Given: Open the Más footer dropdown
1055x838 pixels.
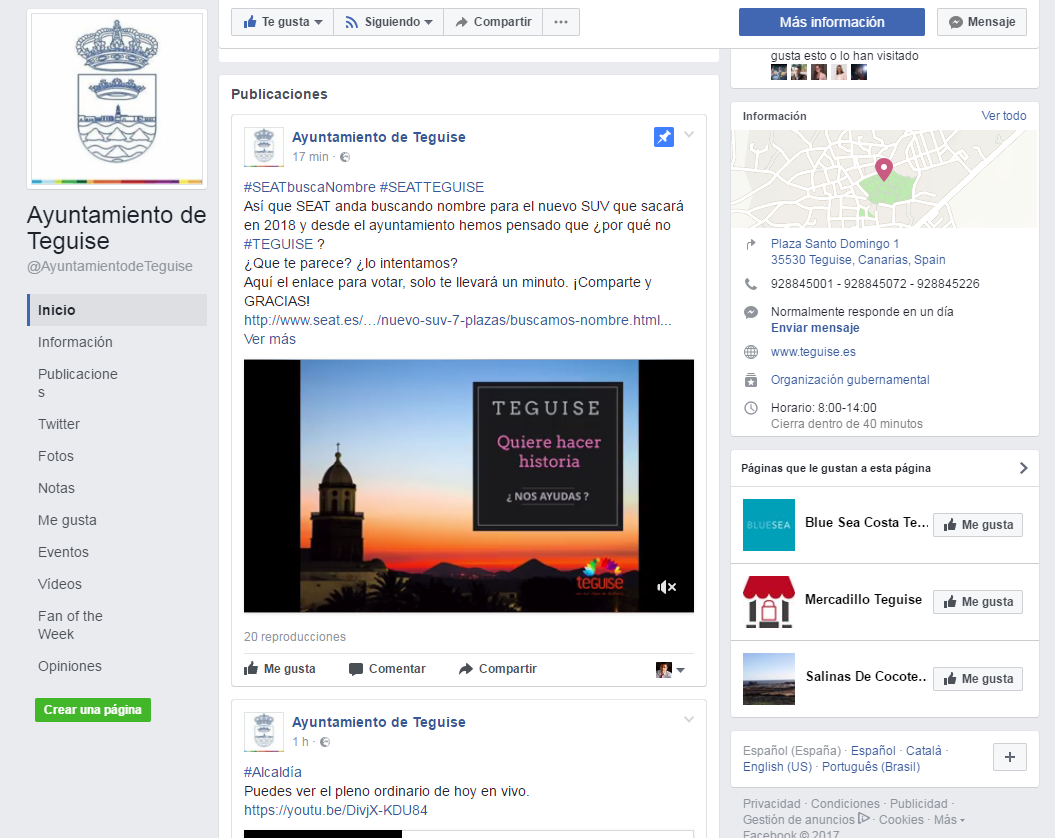Looking at the screenshot, I should point(949,820).
